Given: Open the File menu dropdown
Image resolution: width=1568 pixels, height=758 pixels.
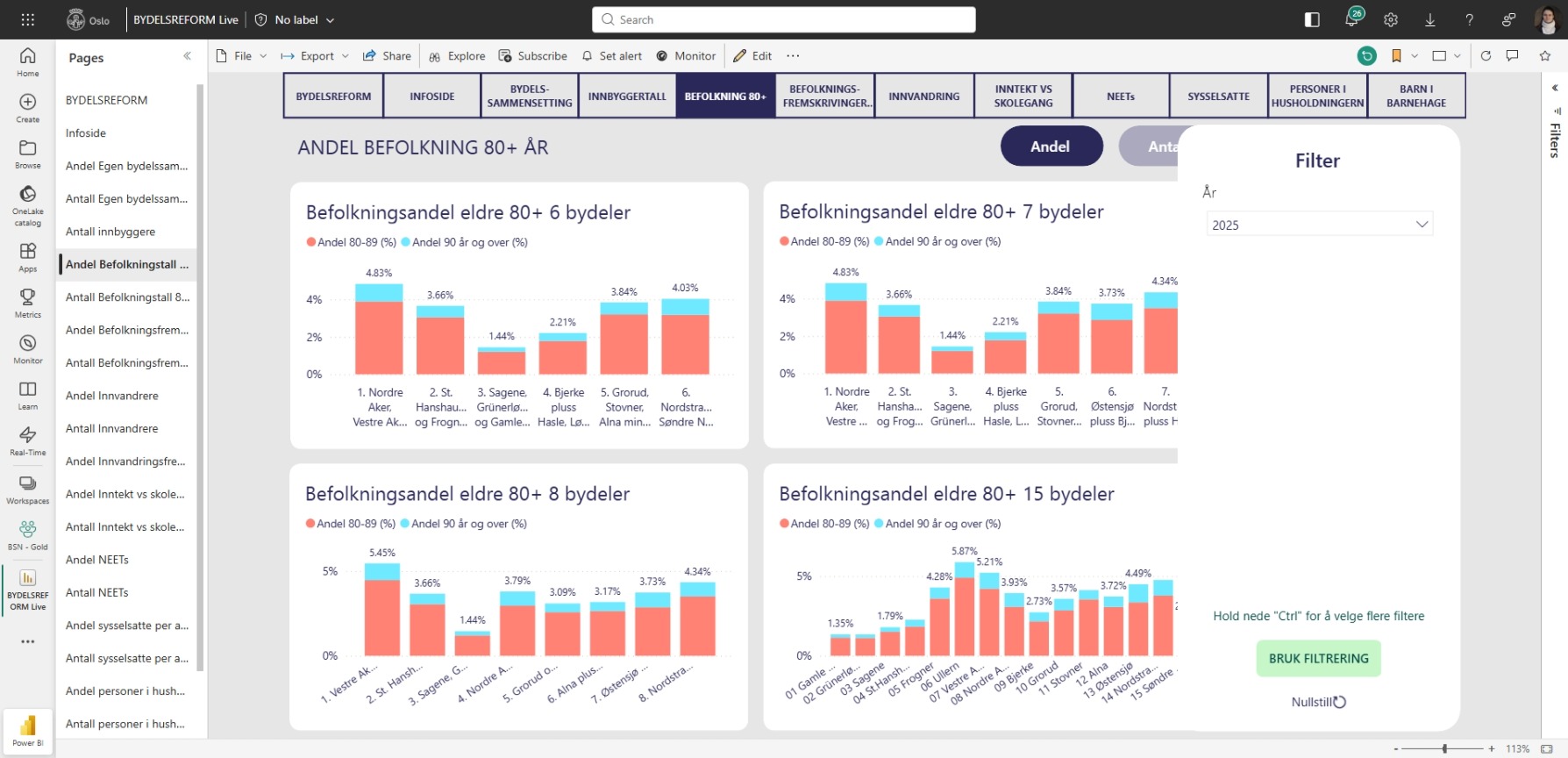Looking at the screenshot, I should (x=242, y=55).
